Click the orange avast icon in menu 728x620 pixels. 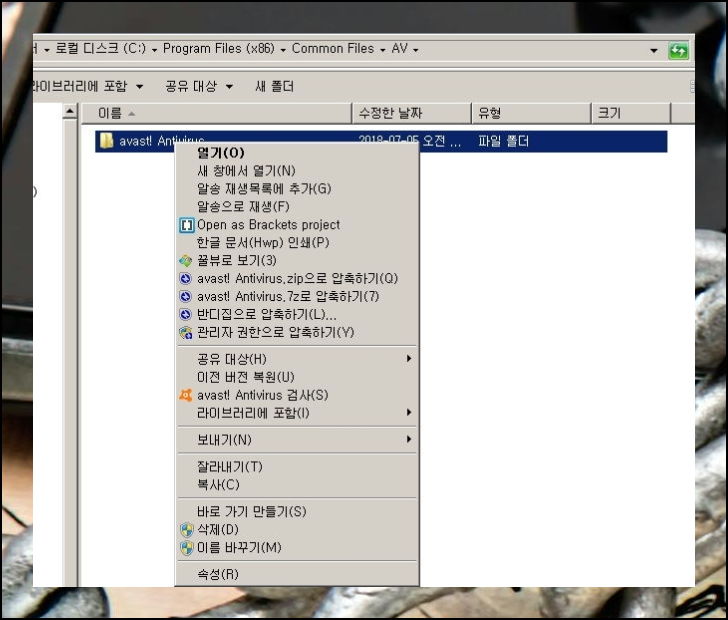pyautogui.click(x=186, y=395)
